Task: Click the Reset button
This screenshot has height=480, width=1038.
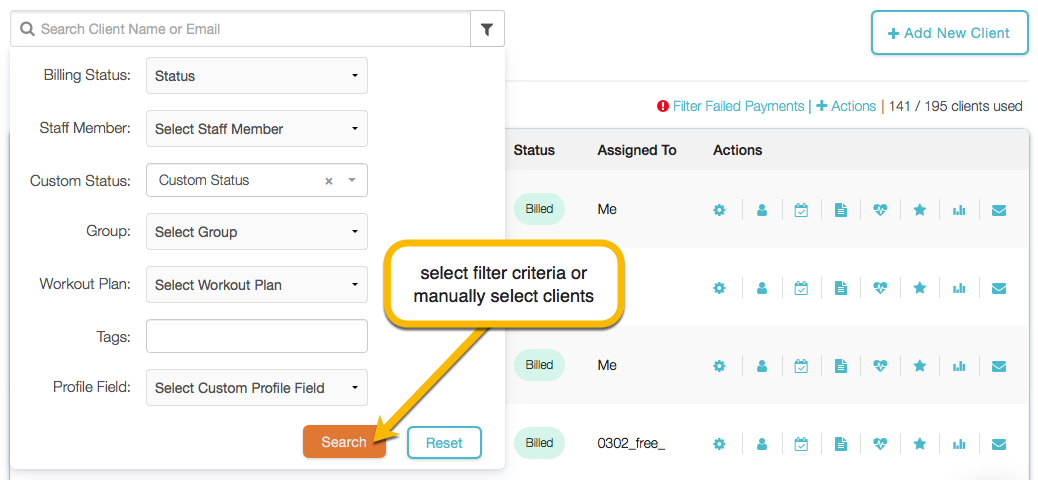Action: point(444,443)
